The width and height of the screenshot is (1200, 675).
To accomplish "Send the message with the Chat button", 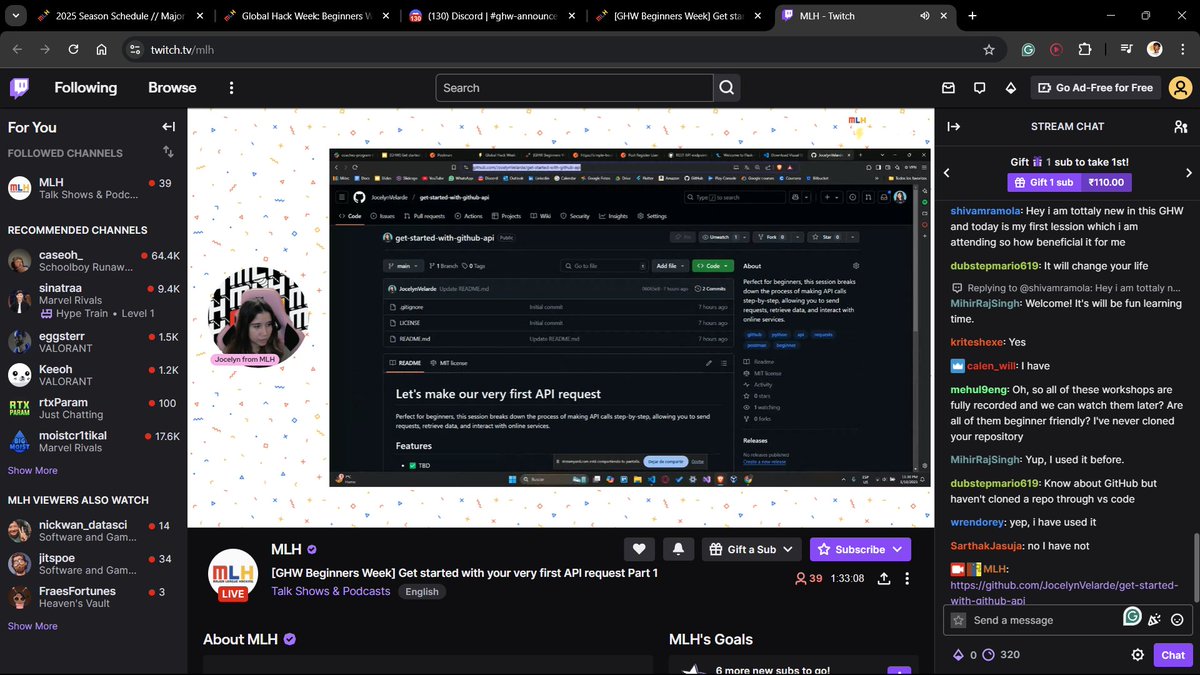I will (x=1174, y=655).
